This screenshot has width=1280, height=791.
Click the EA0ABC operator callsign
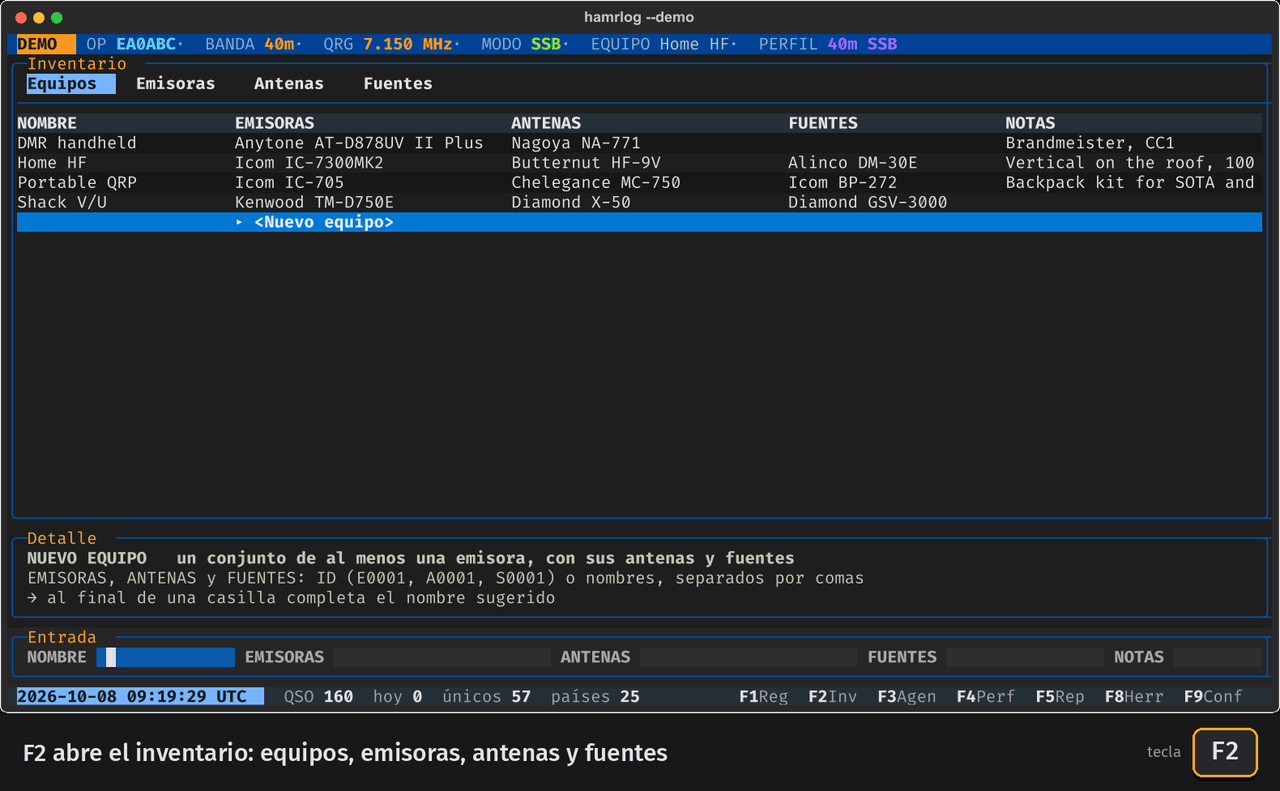[146, 44]
